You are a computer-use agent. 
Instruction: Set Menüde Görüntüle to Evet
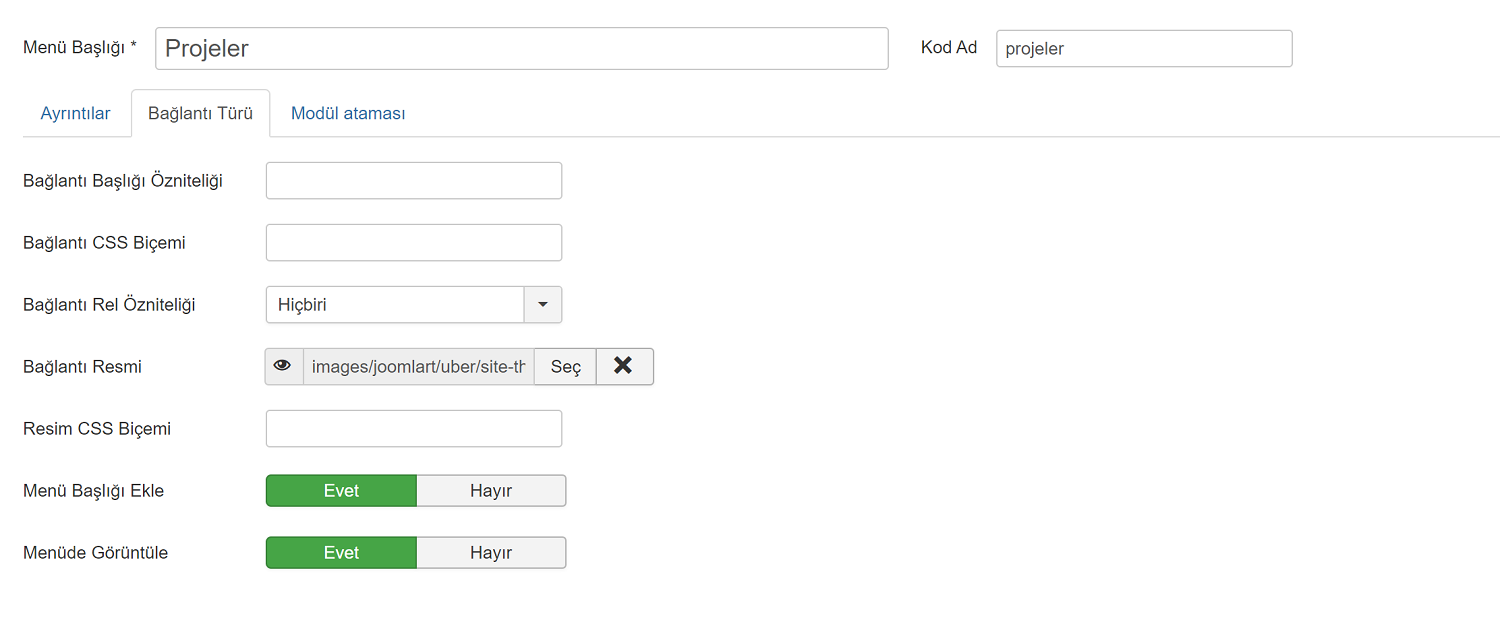[341, 553]
